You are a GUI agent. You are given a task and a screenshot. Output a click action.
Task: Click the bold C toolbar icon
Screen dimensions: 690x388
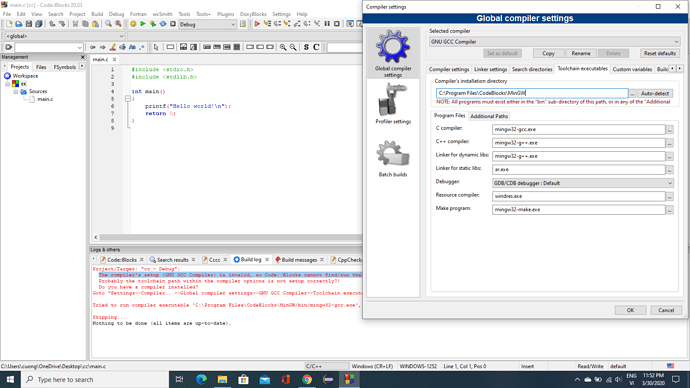(316, 47)
